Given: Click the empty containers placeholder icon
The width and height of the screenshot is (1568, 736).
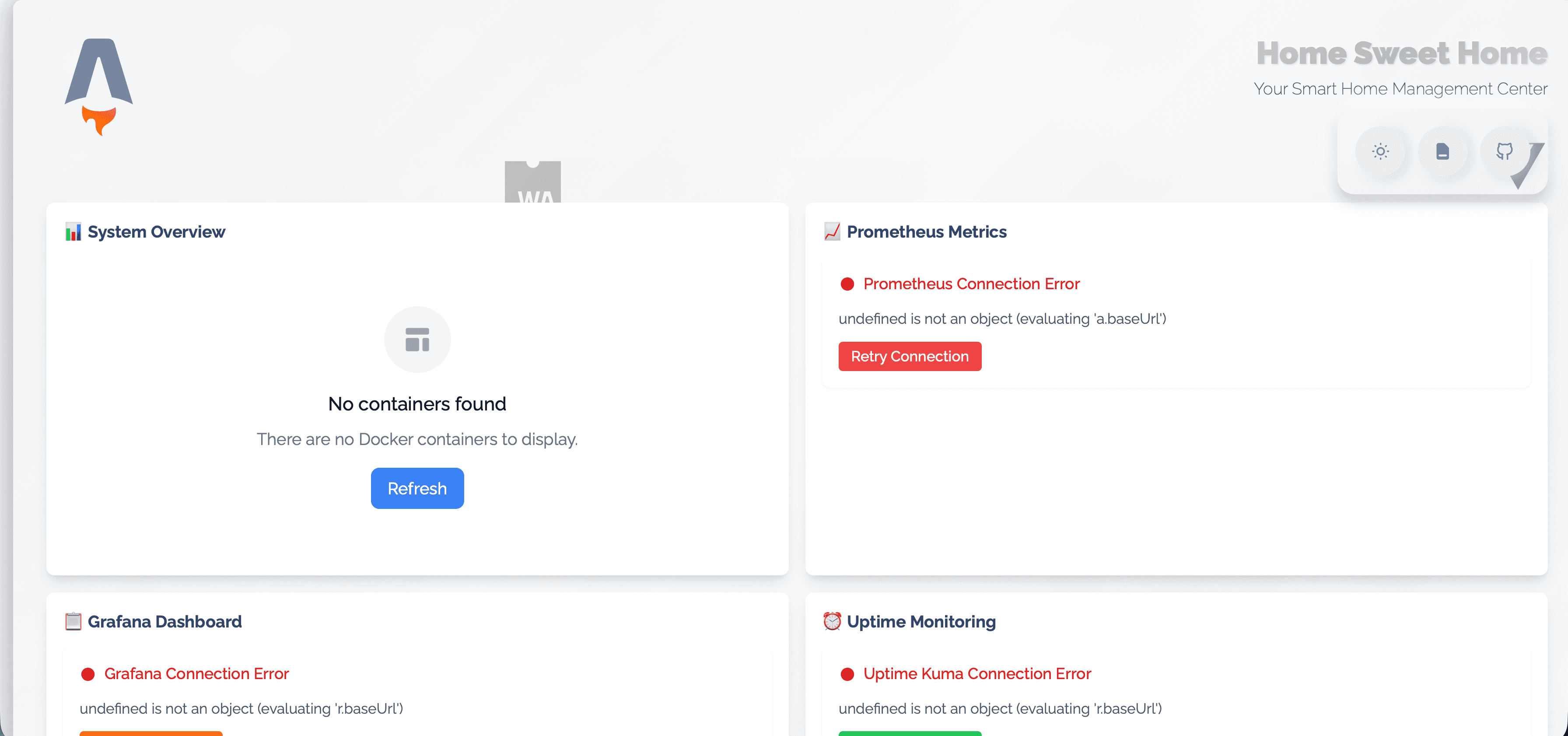Looking at the screenshot, I should pyautogui.click(x=417, y=339).
